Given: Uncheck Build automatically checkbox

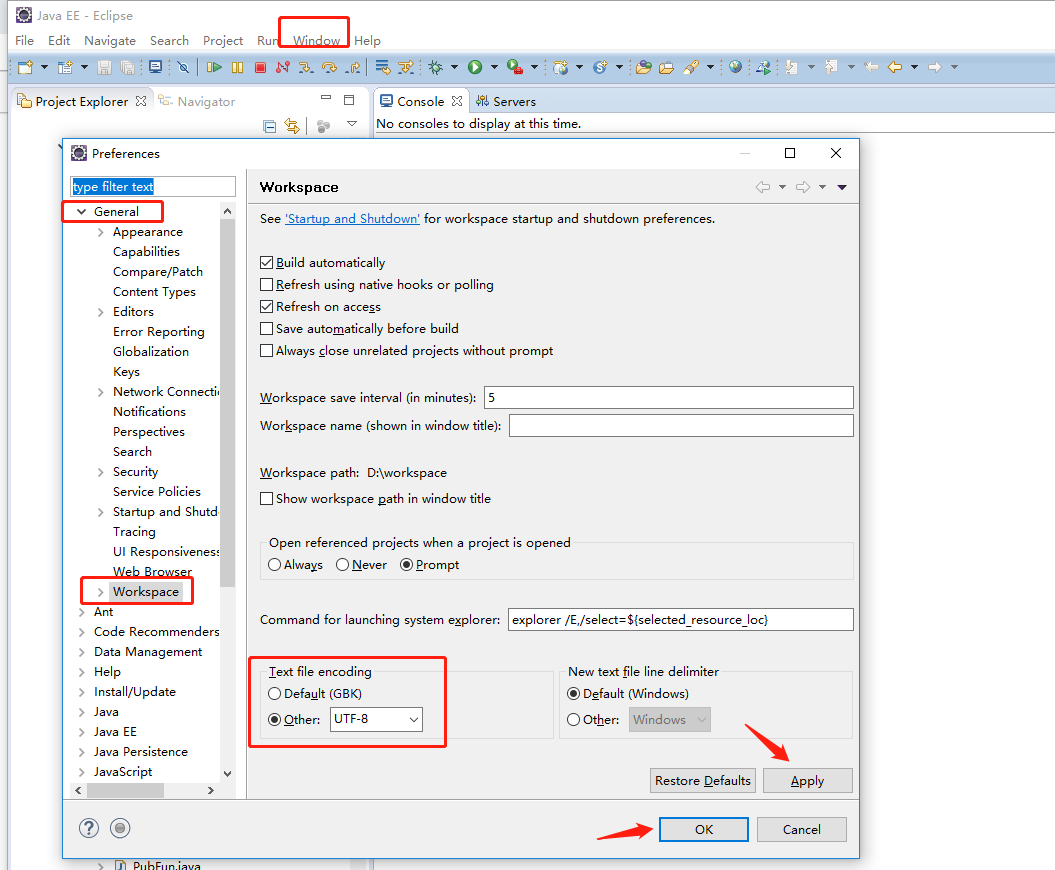Looking at the screenshot, I should (x=266, y=262).
